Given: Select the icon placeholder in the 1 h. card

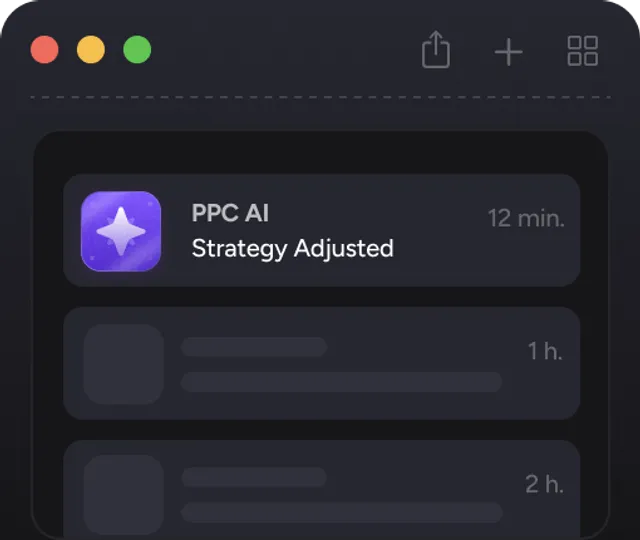Looking at the screenshot, I should (123, 364).
